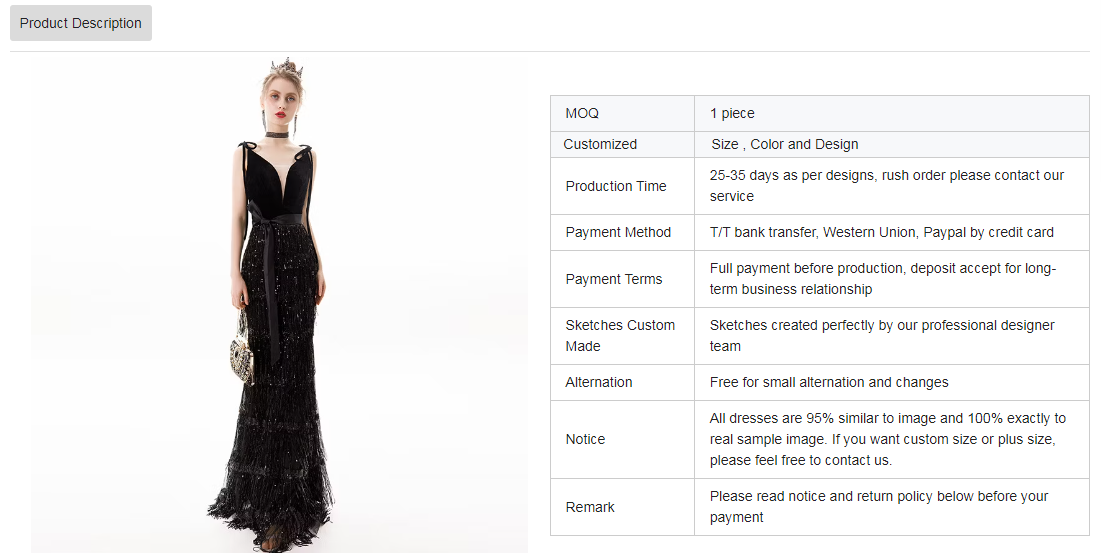Image resolution: width=1101 pixels, height=560 pixels.
Task: Click the professional designer team description
Action: 882,335
